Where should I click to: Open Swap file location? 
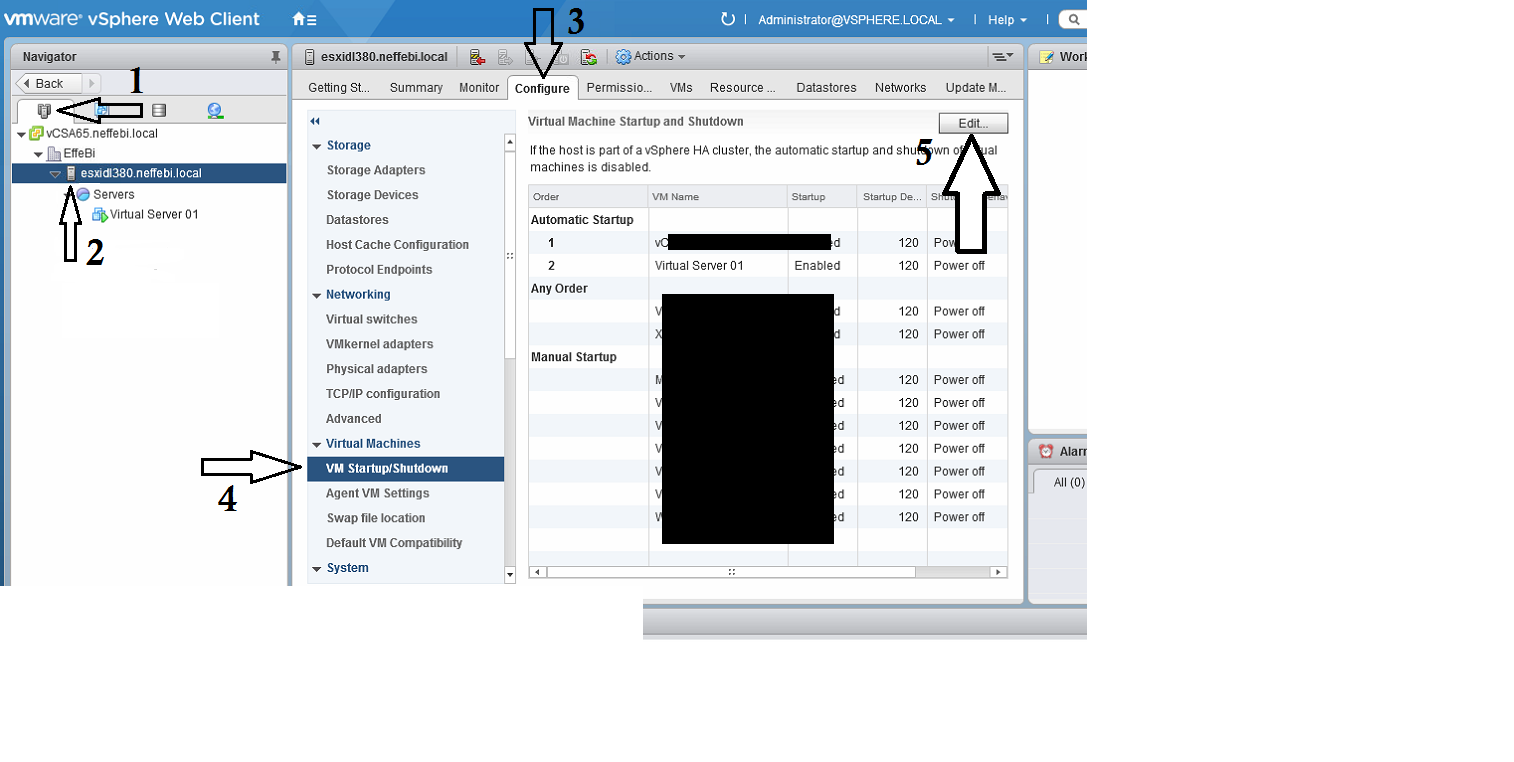tap(376, 518)
